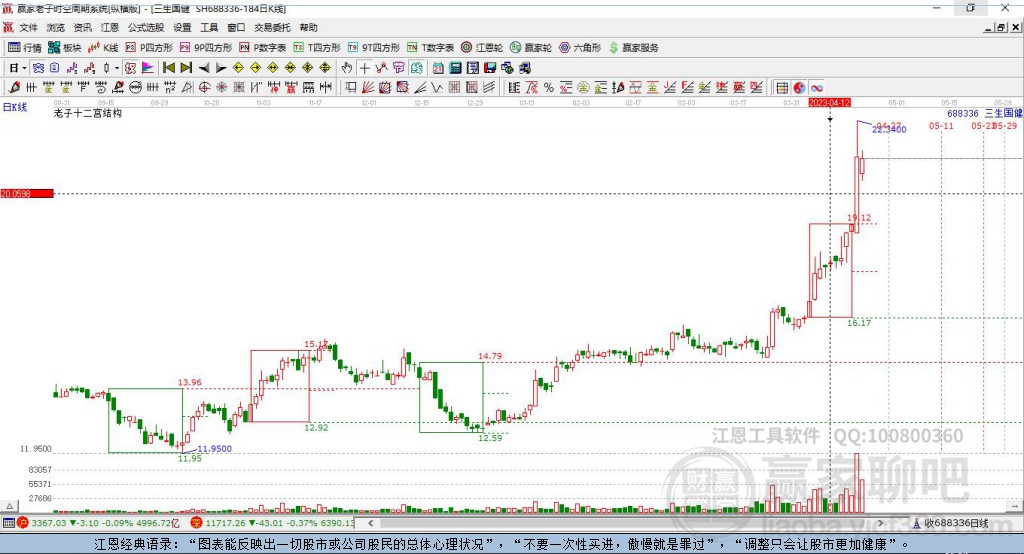Open the 板块 sector view
This screenshot has width=1024, height=554.
64,48
